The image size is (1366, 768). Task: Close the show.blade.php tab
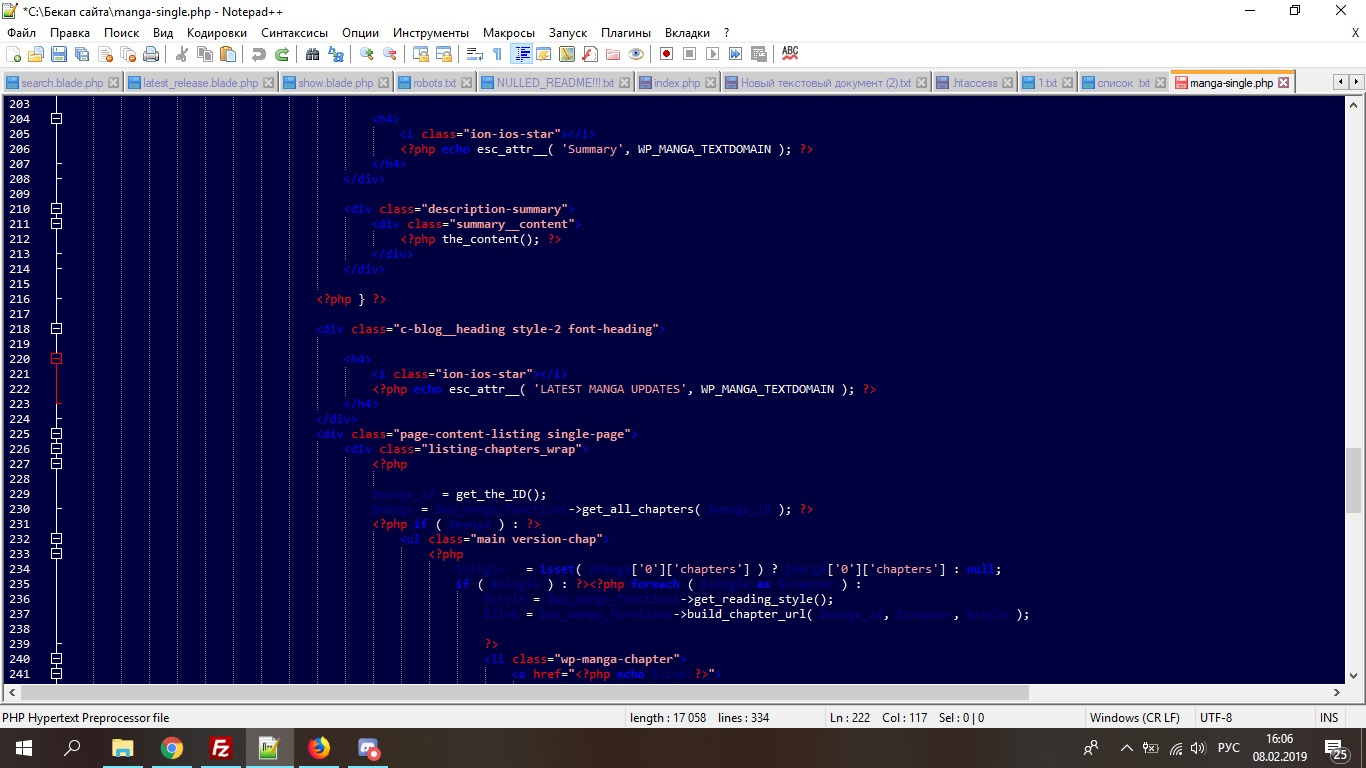click(384, 83)
